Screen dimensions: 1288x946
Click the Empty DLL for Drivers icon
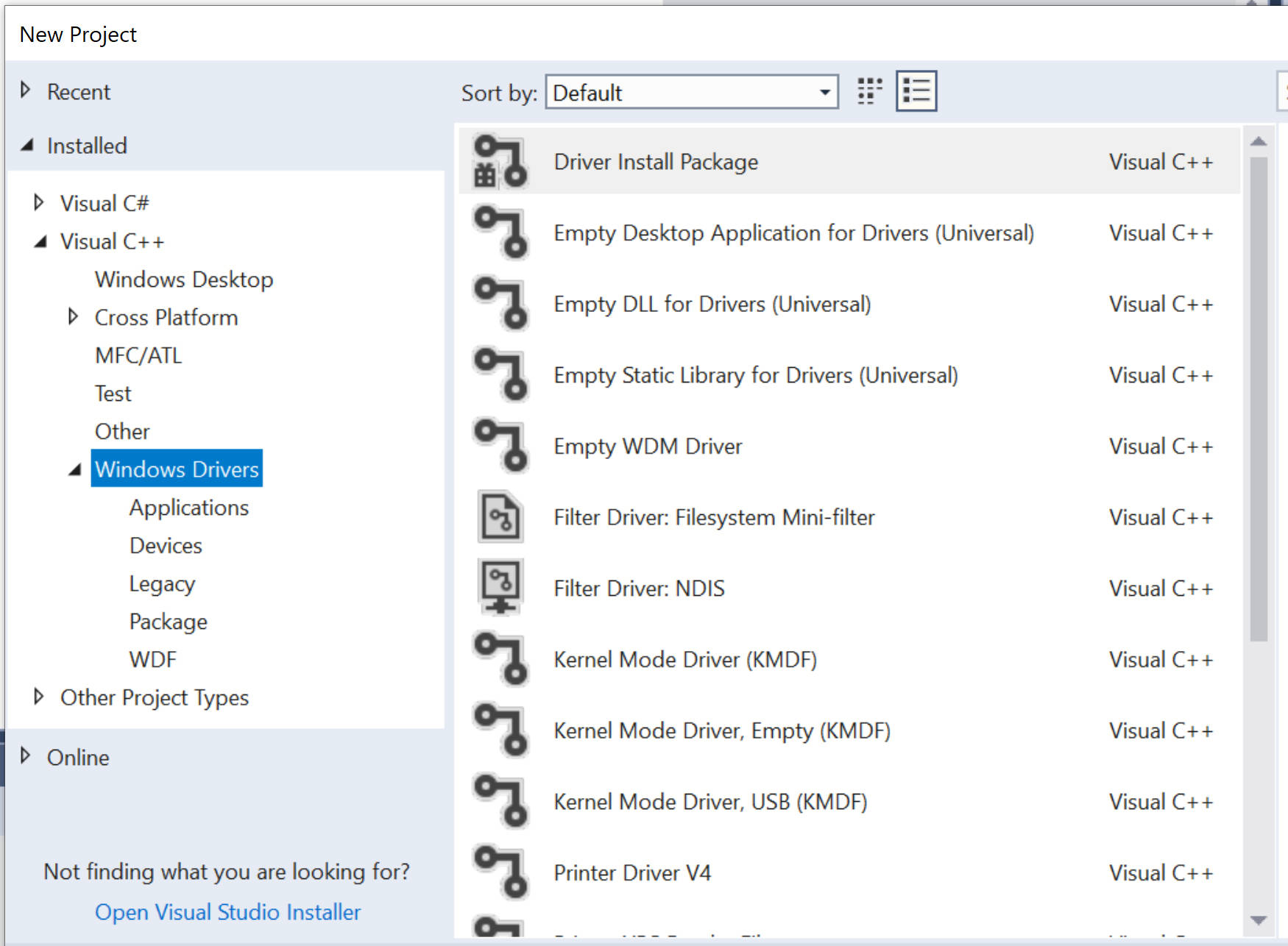(x=500, y=304)
